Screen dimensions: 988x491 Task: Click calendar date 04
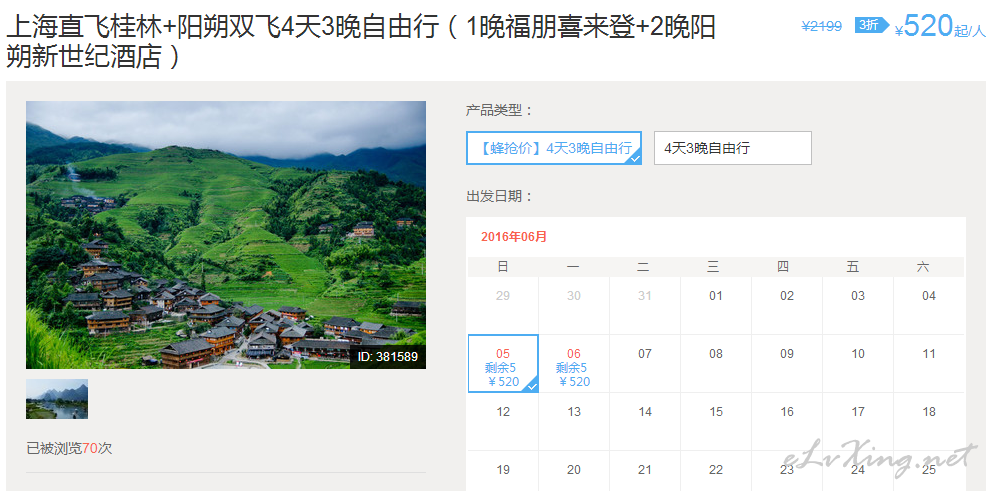(x=929, y=306)
